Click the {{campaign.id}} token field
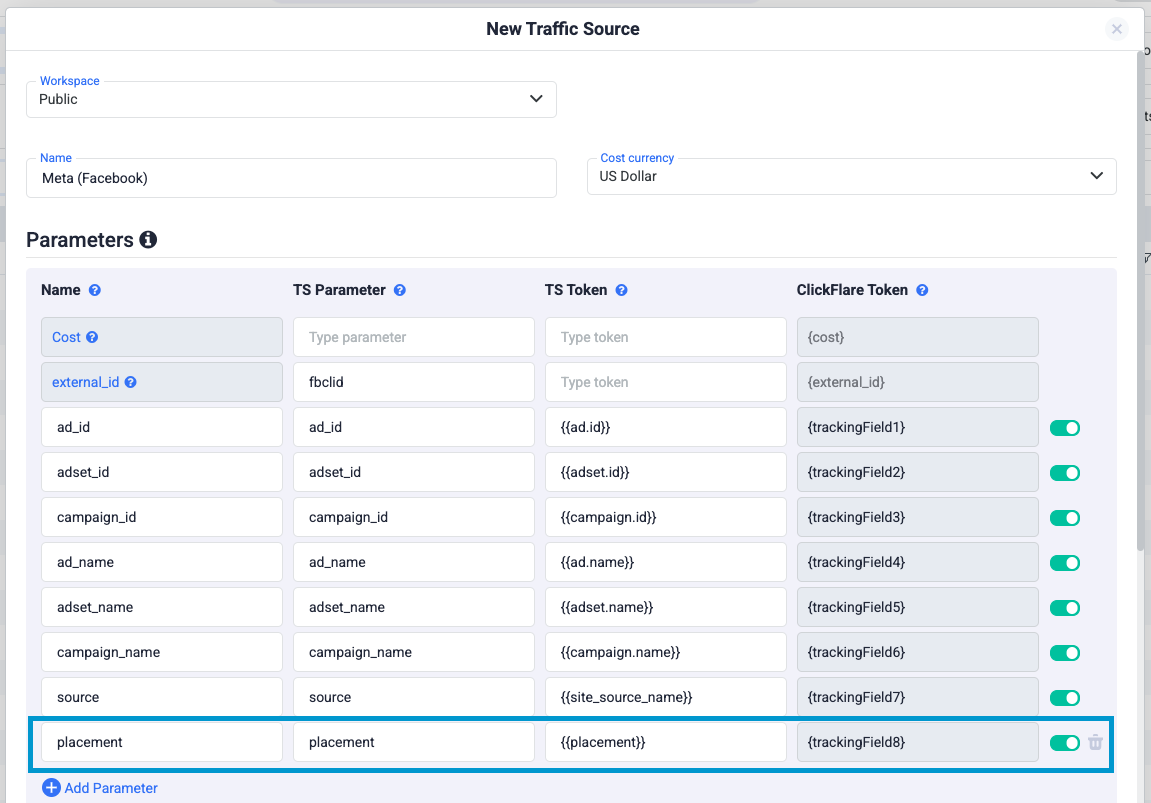The width and height of the screenshot is (1151, 803). click(x=665, y=517)
